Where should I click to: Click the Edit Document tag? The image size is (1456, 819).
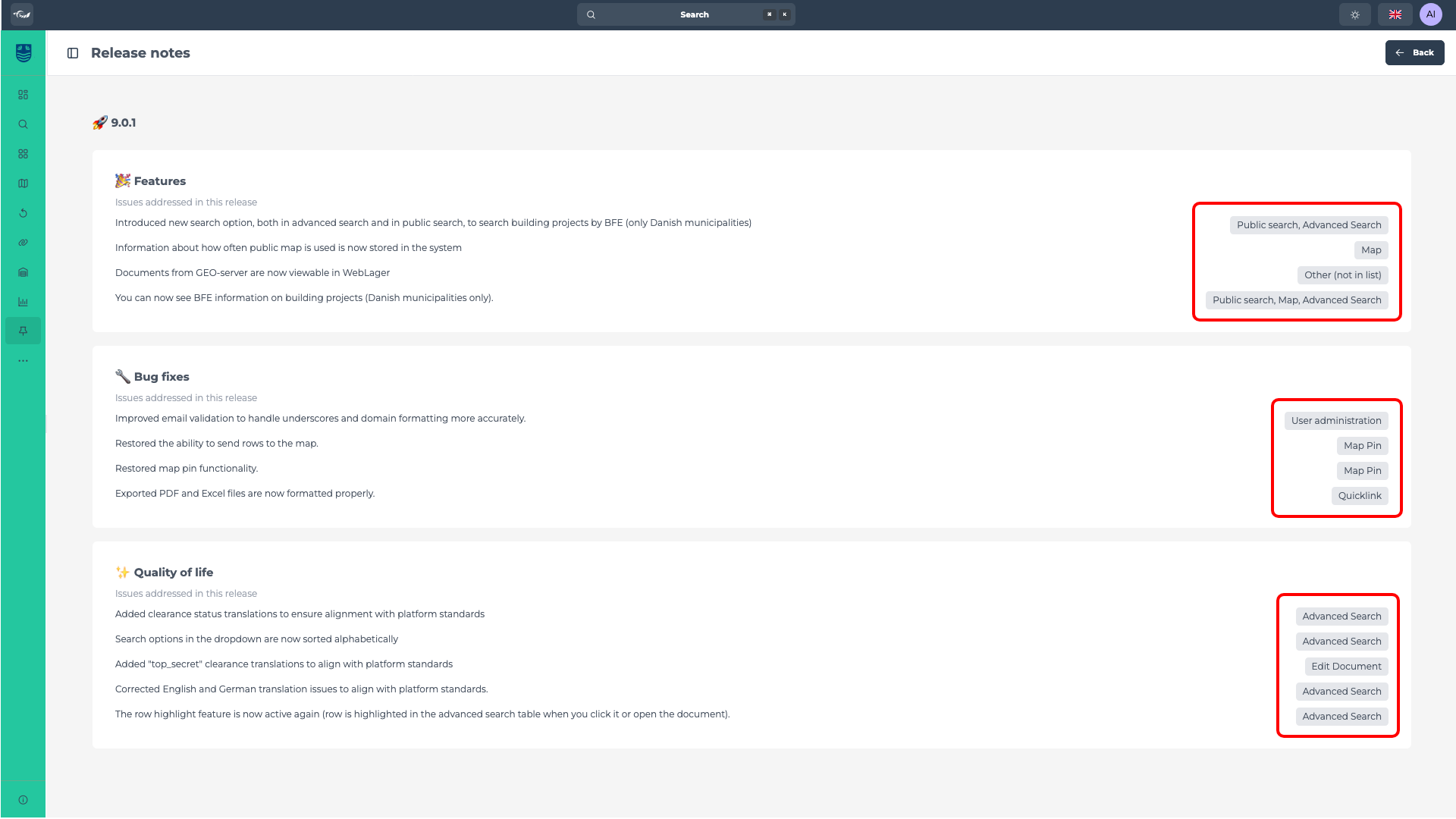tap(1345, 667)
